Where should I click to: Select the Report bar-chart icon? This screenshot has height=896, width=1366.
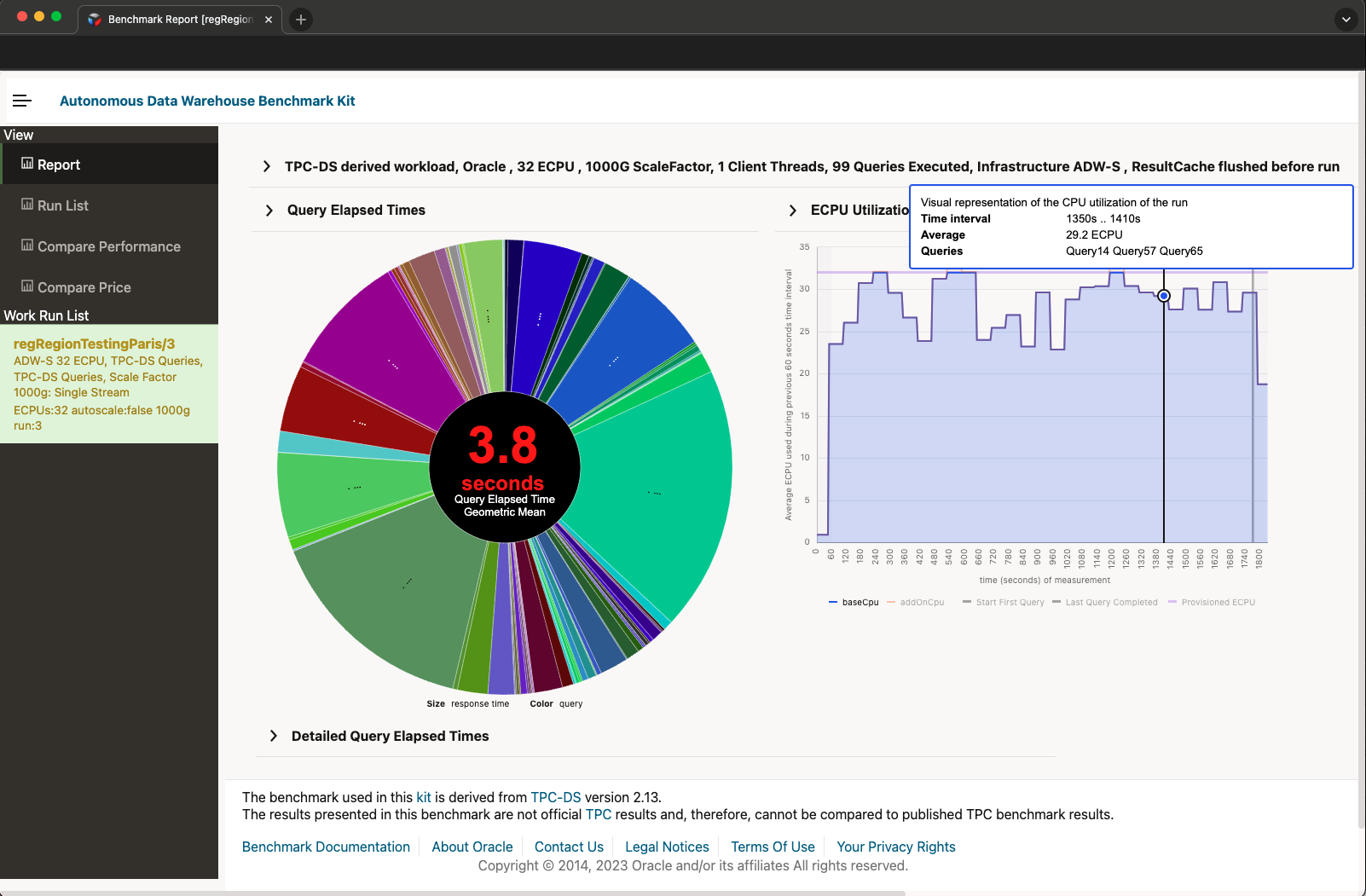click(28, 164)
